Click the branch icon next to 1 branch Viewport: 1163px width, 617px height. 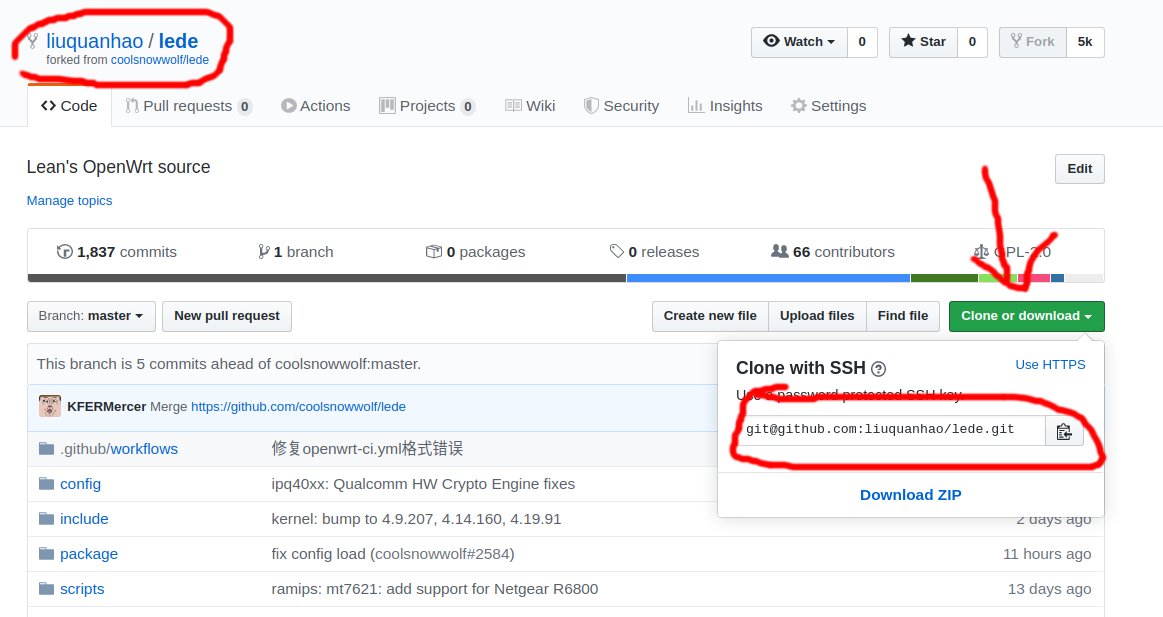(263, 252)
